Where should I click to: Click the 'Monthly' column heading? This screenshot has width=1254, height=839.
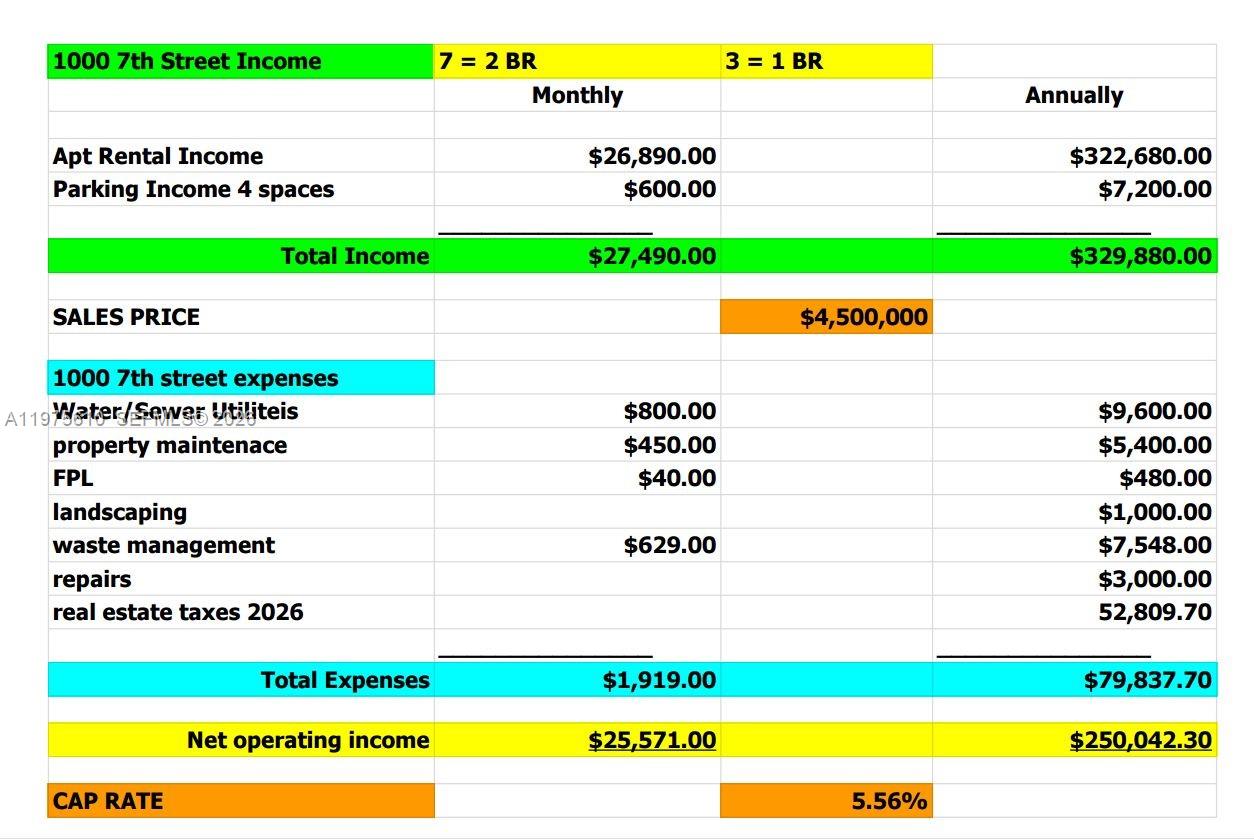point(577,96)
